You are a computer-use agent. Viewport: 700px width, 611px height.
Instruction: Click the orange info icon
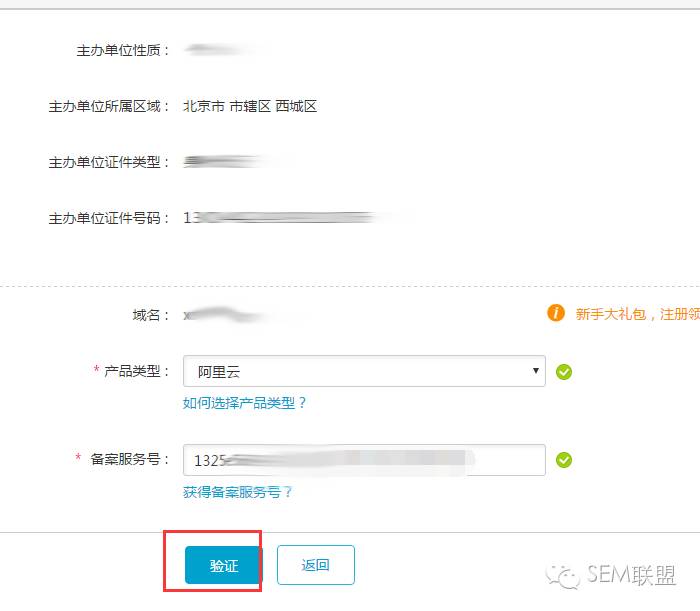point(556,313)
